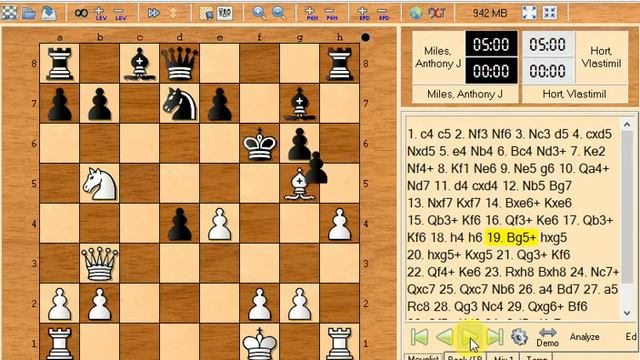The height and width of the screenshot is (360, 640).
Task: Start a new game with chessboard icon
Action: (x=9, y=13)
